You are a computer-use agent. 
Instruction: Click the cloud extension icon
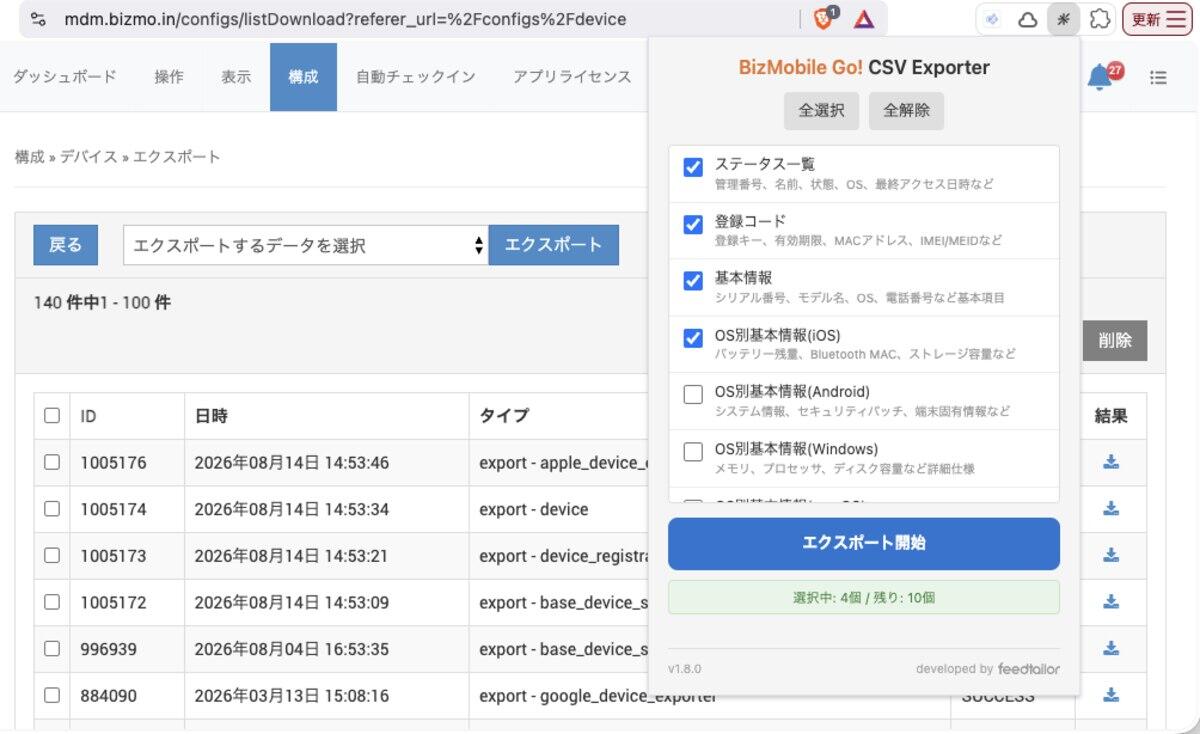1027,19
